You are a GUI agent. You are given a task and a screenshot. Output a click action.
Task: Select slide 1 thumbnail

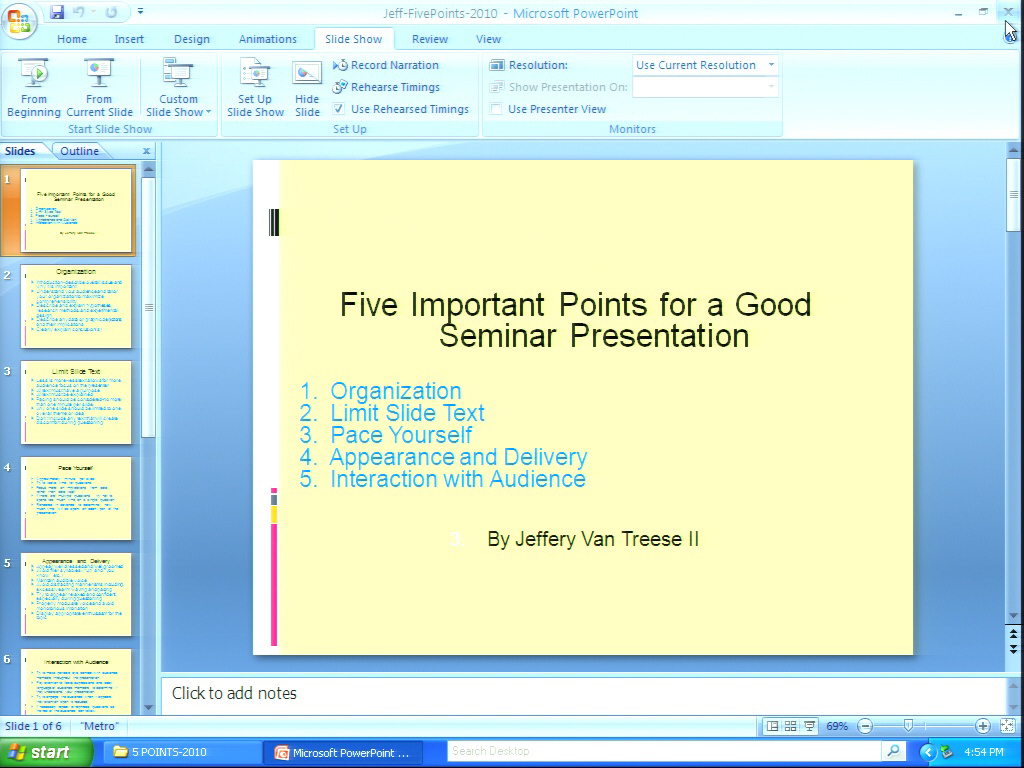76,210
